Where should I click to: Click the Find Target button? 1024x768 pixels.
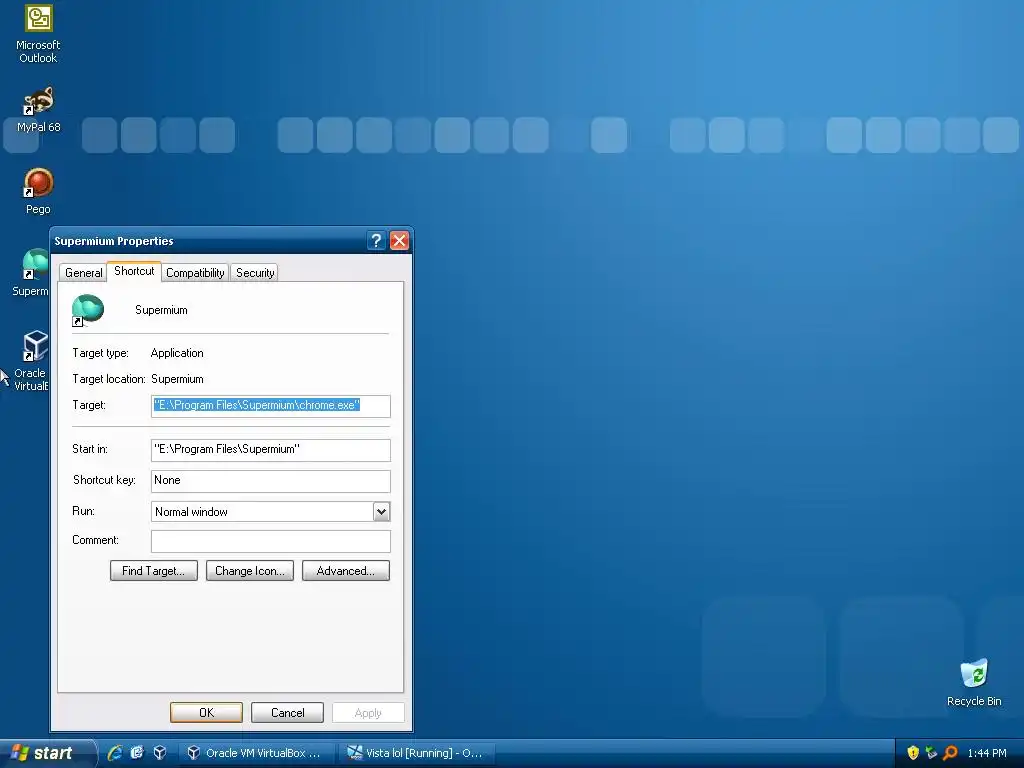pyautogui.click(x=153, y=571)
